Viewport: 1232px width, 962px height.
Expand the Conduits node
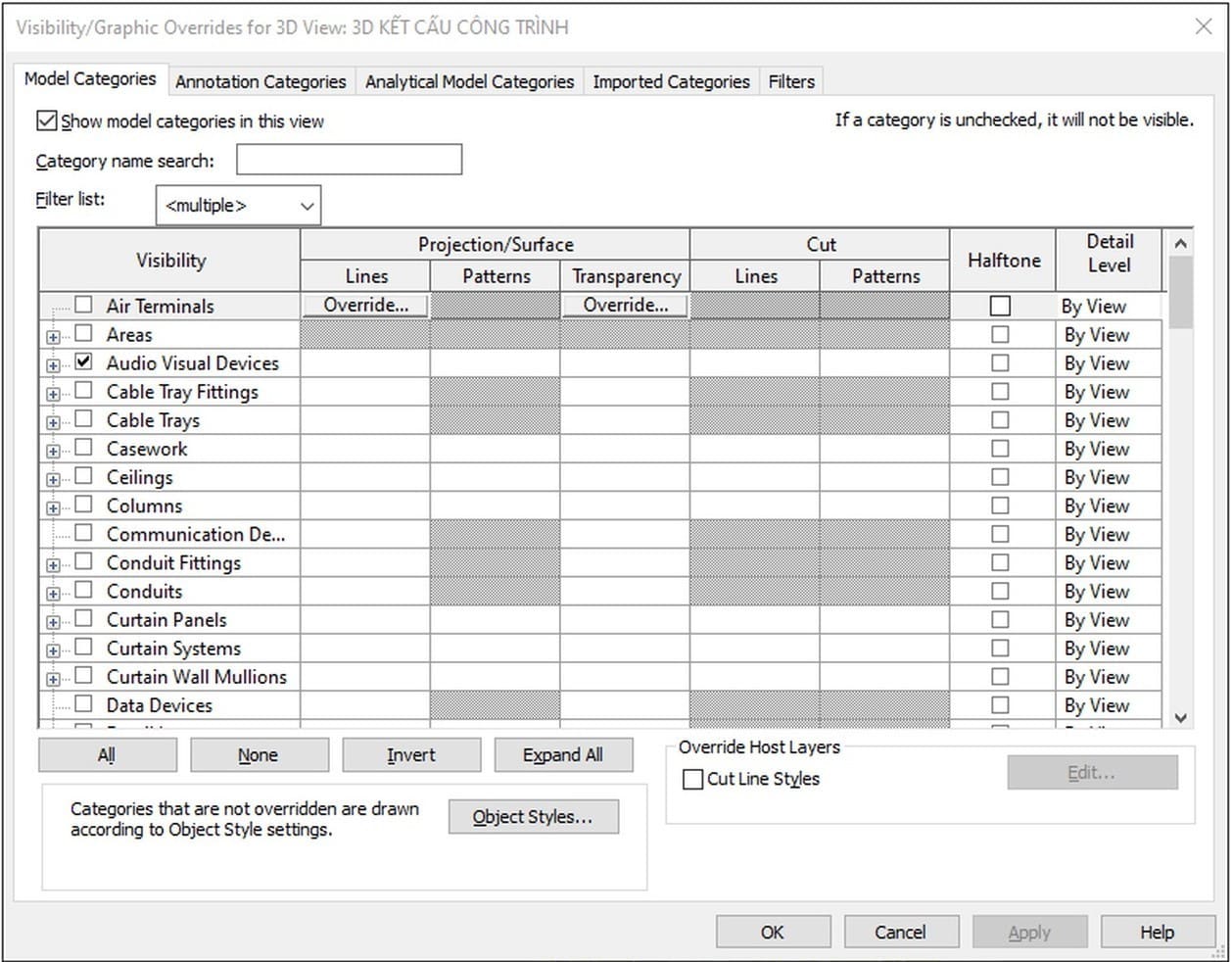(x=53, y=594)
